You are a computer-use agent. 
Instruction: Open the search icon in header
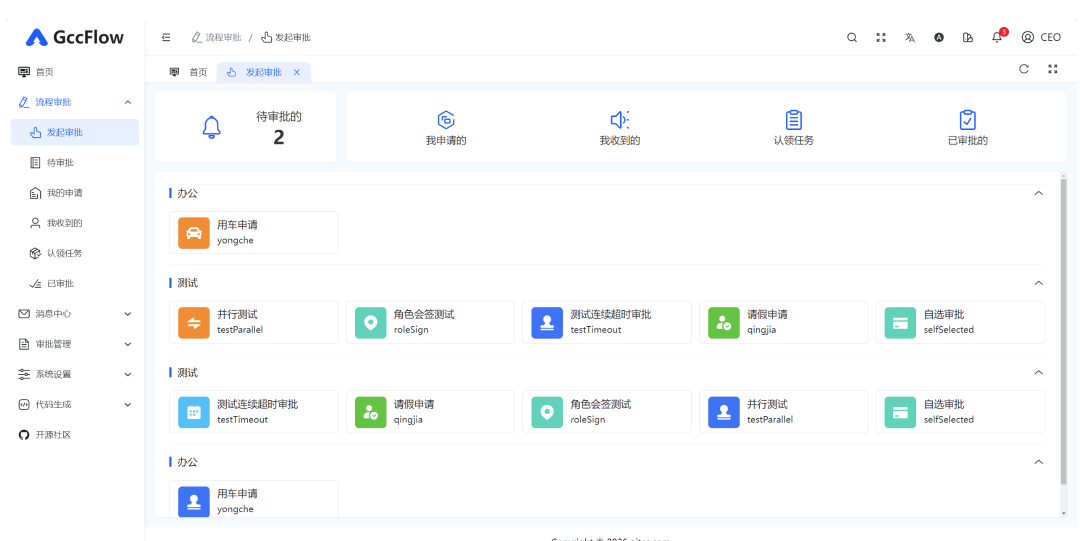coord(852,37)
